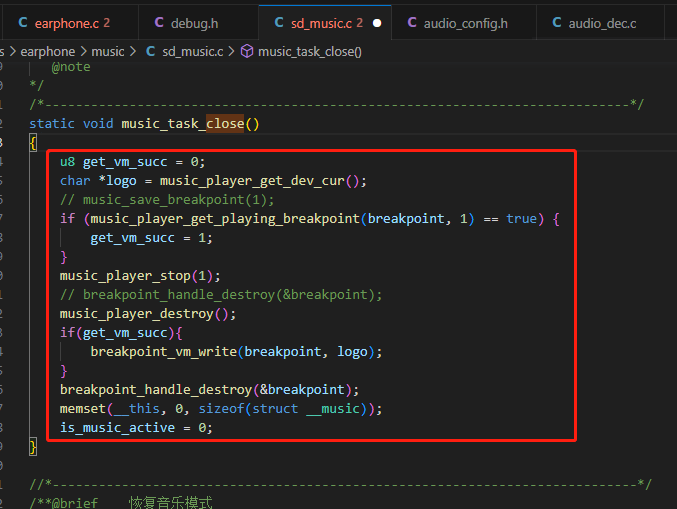Open the earphone breadcrumb folder
Screen dimensions: 677x509
pos(47,52)
